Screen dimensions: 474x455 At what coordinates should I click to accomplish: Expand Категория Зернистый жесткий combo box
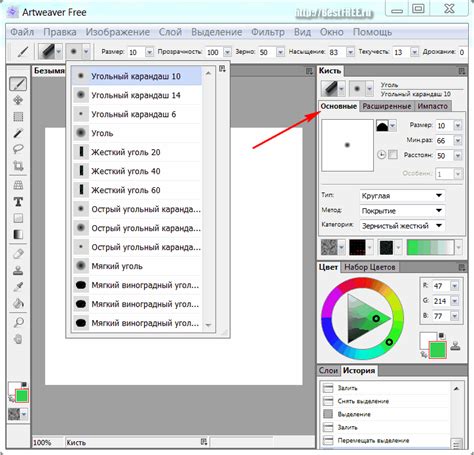coord(402,226)
